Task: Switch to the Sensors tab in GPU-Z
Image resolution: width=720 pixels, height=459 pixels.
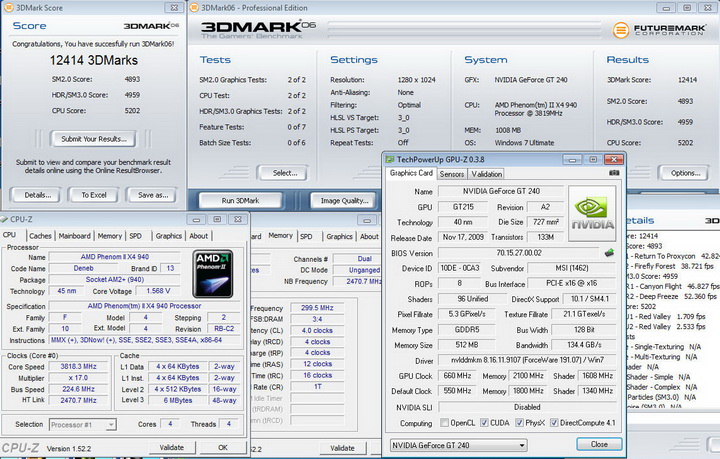Action: click(452, 174)
